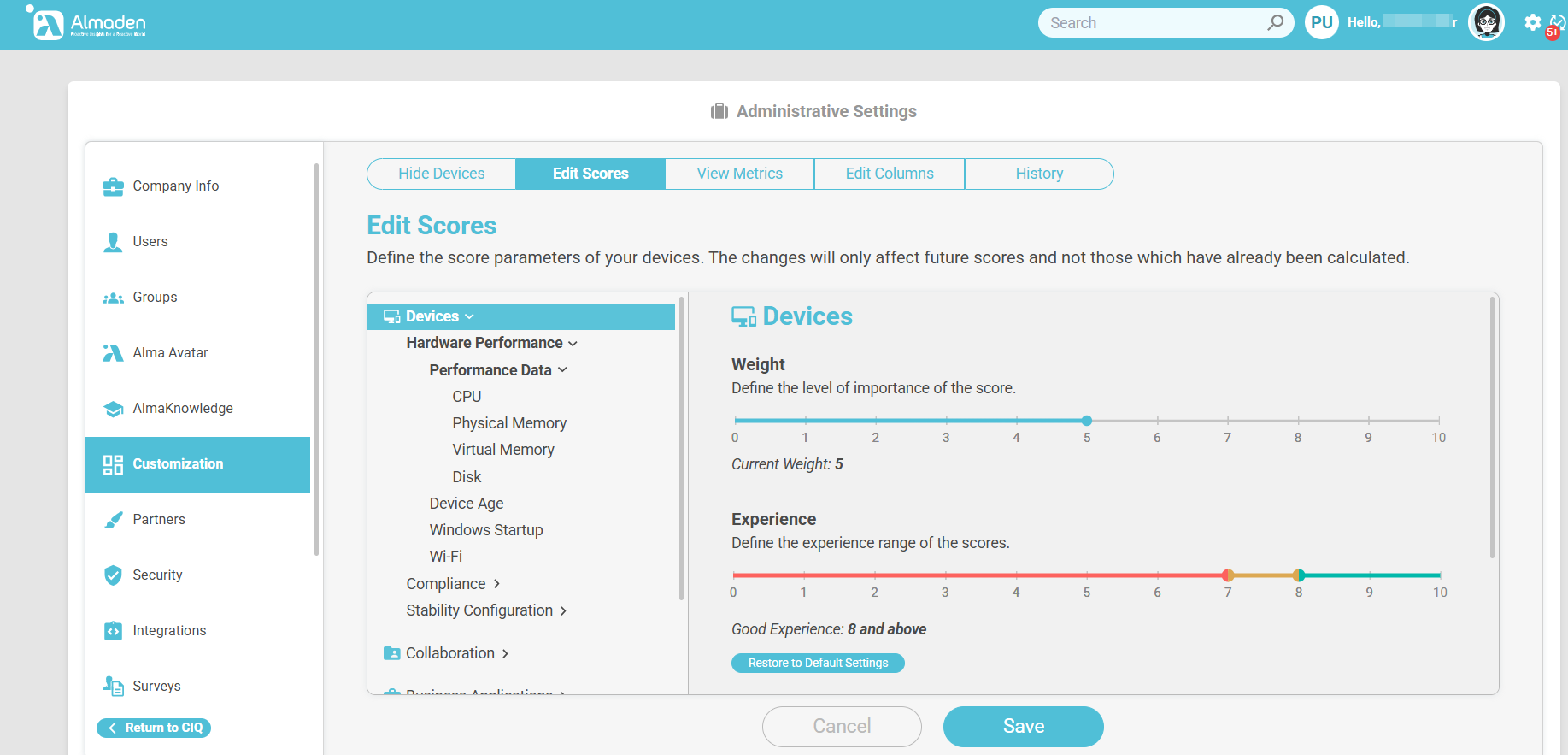Click the Alma Avatar icon
1568x755 pixels.
[113, 353]
